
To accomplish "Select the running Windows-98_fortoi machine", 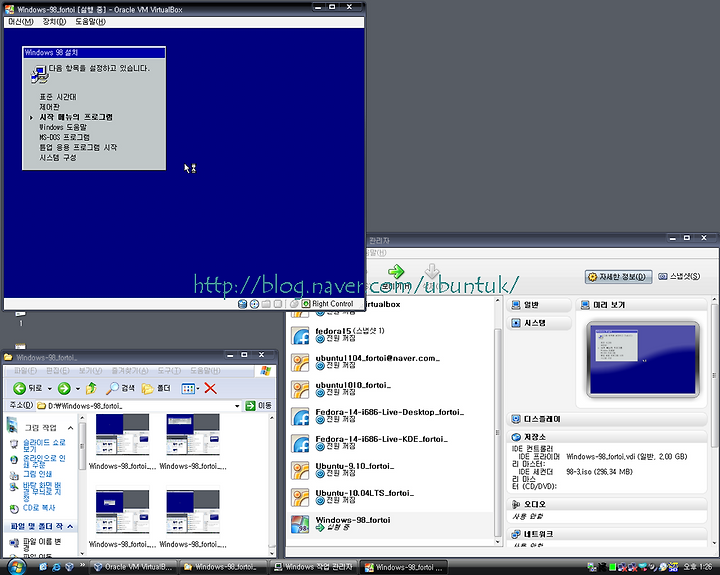I will point(390,524).
